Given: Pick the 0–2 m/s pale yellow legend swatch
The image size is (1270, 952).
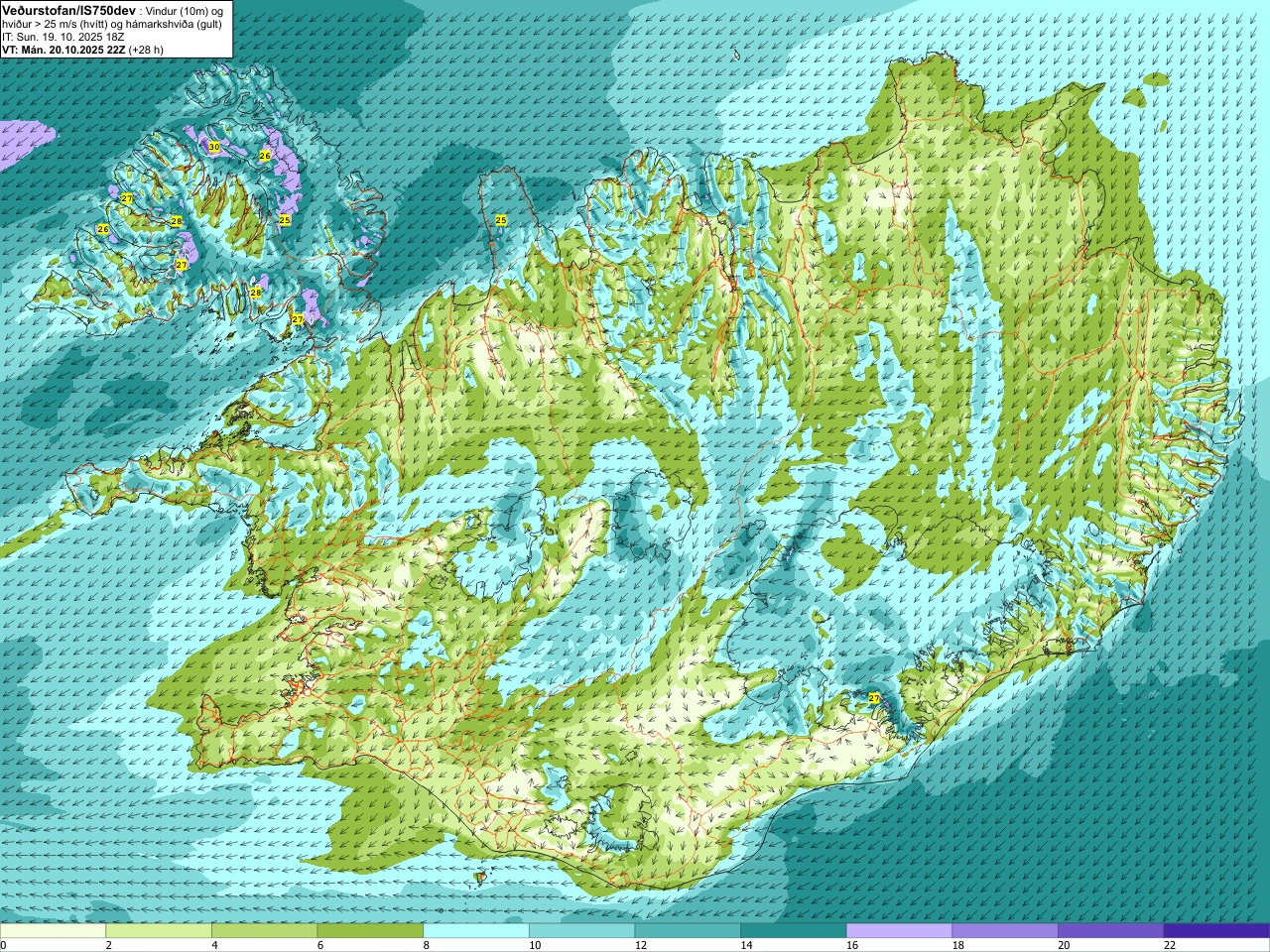Looking at the screenshot, I should click(53, 931).
